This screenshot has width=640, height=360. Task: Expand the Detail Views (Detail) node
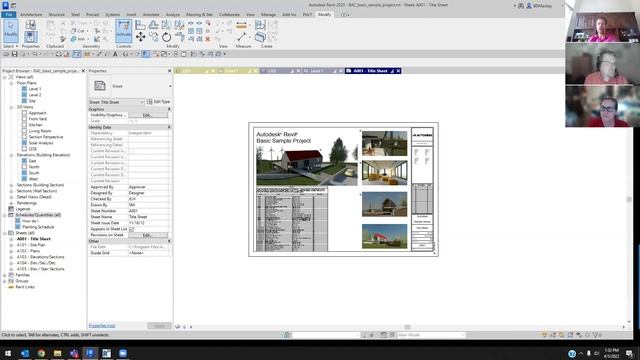tap(11, 197)
